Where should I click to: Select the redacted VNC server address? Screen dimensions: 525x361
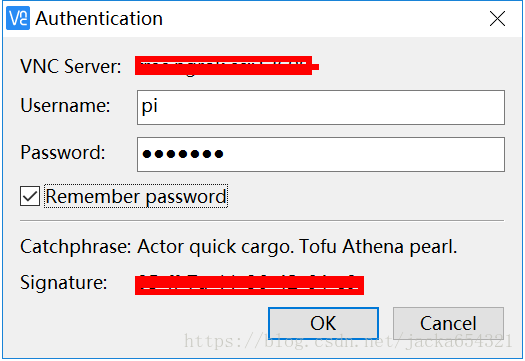pyautogui.click(x=227, y=66)
